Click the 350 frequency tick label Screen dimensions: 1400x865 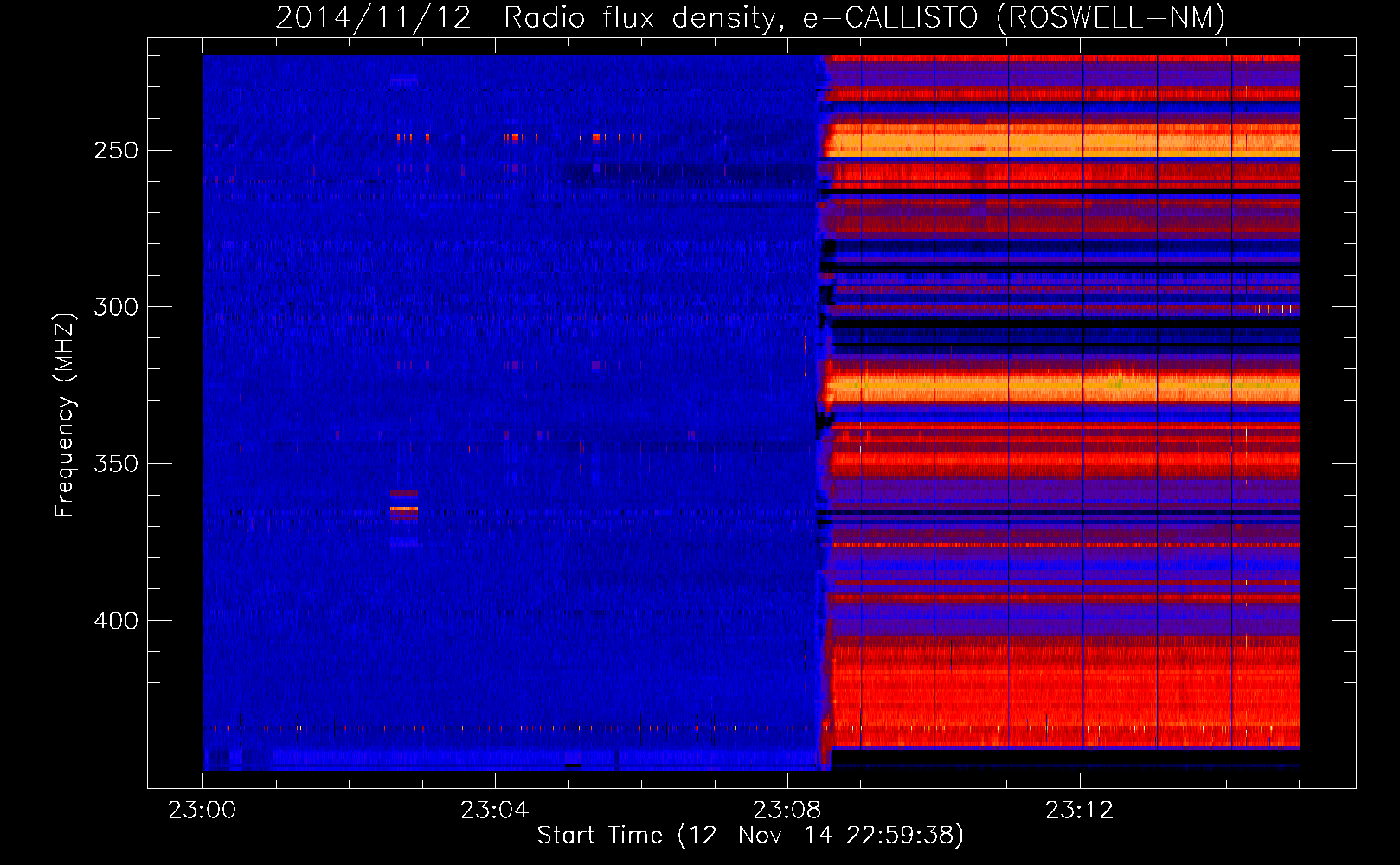tap(116, 464)
